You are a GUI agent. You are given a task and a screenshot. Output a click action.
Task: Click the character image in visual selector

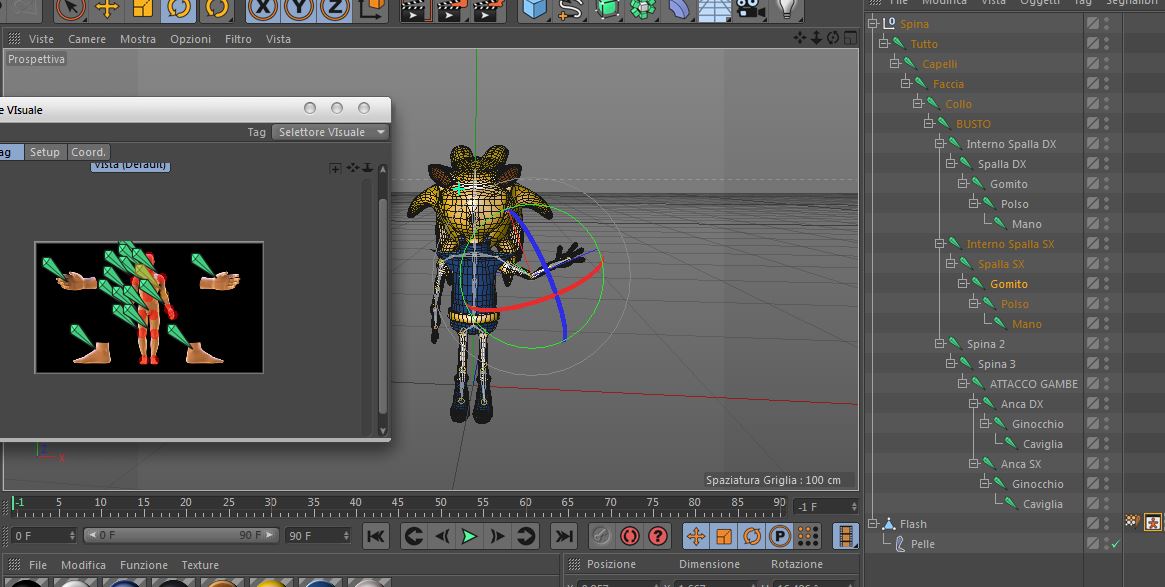149,308
